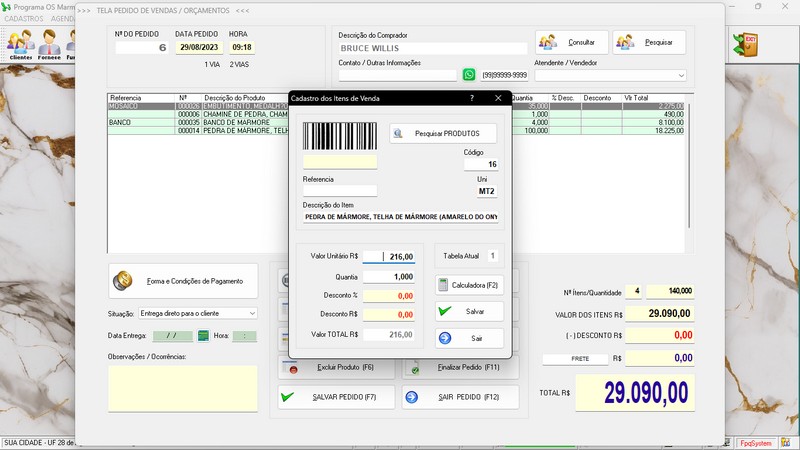Click green check icon on SALVAR PEDIDO
This screenshot has width=800, height=450.
click(287, 396)
